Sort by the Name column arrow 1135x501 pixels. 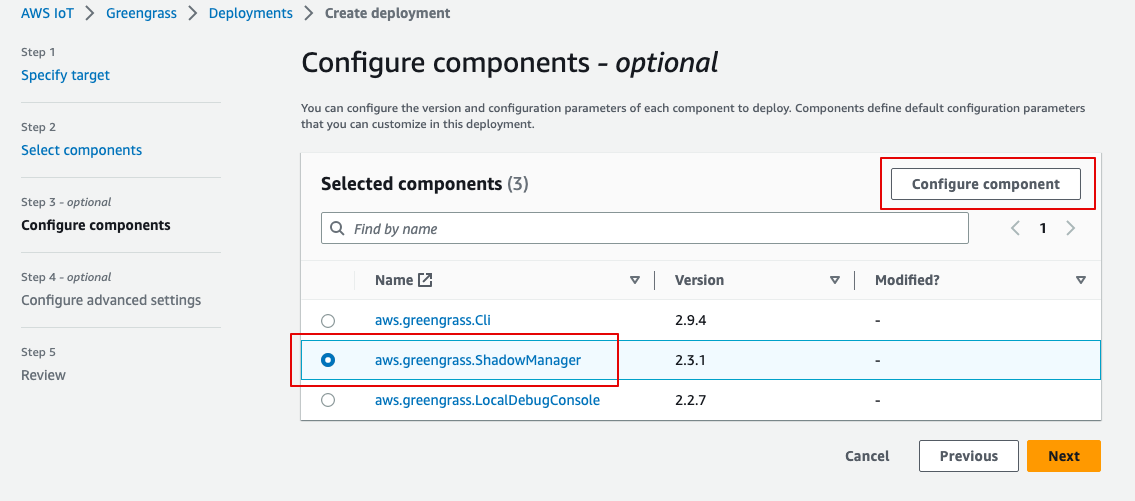point(635,280)
